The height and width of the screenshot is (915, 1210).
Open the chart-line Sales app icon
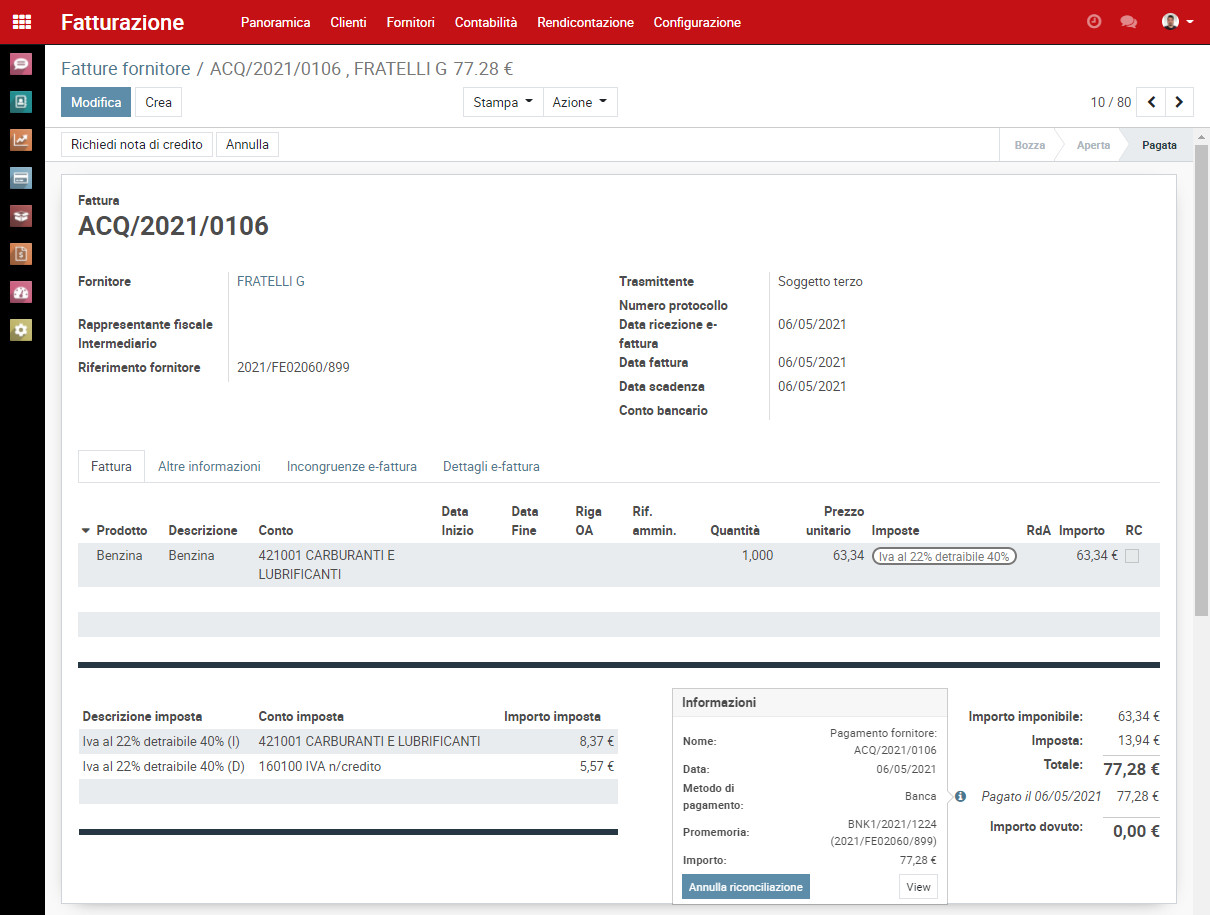[x=21, y=140]
